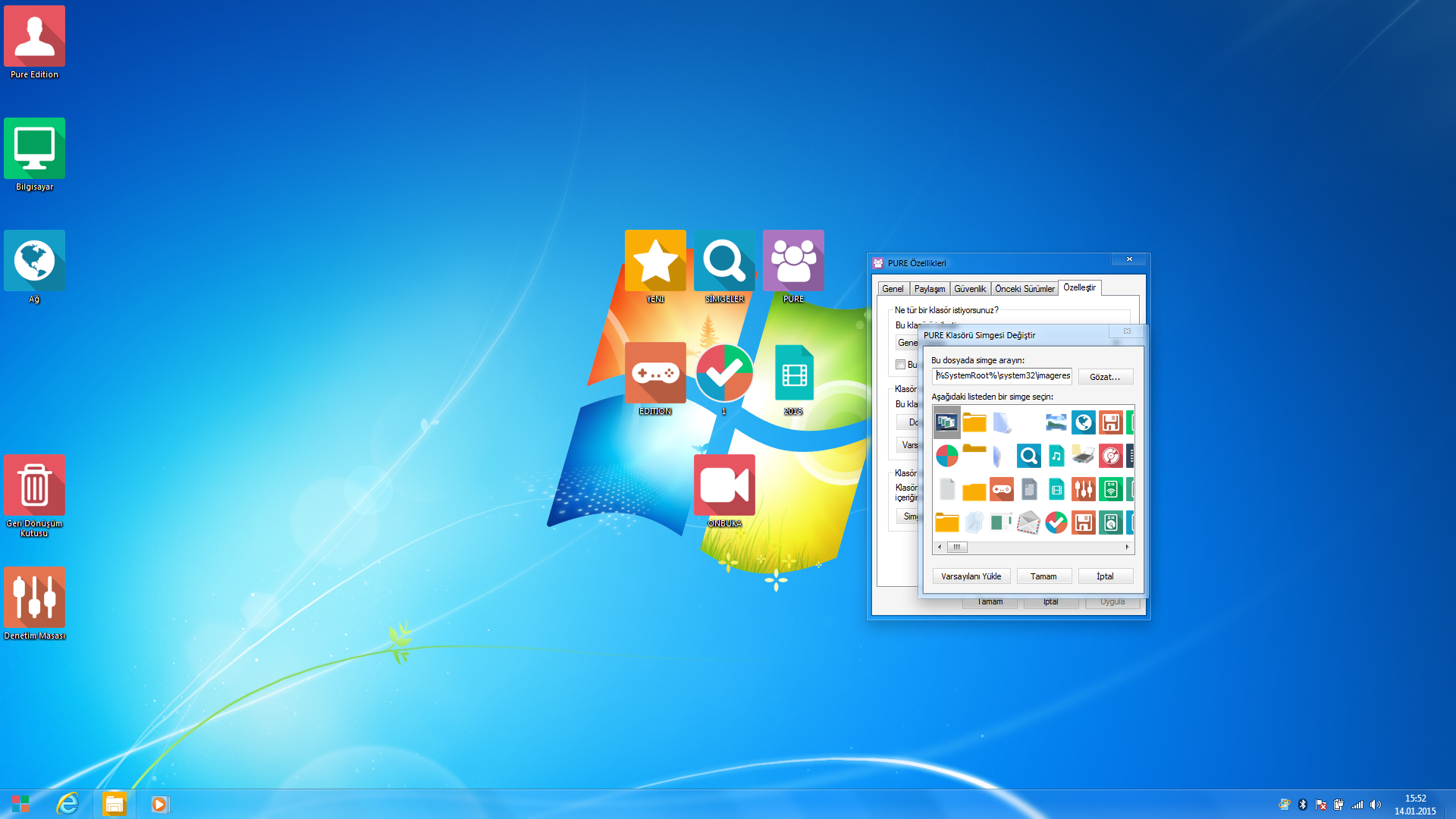Click Varsayılanı Yükle button
Viewport: 1456px width, 819px height.
971,576
